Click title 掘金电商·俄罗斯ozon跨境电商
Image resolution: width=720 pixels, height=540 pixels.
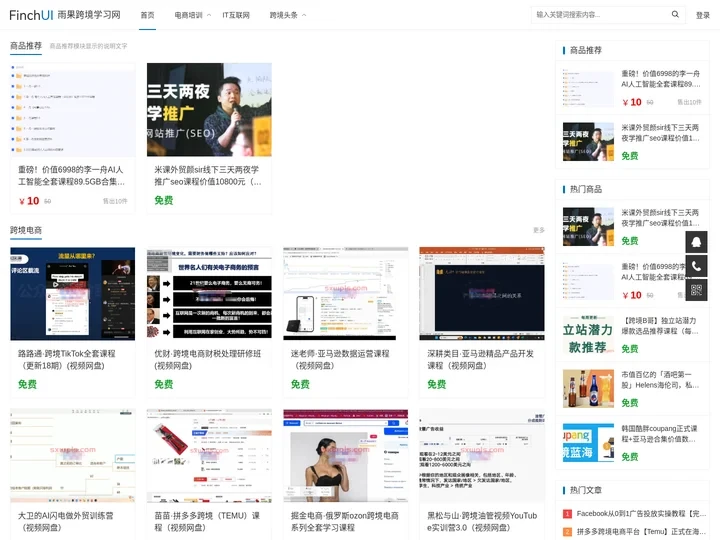pos(344,521)
